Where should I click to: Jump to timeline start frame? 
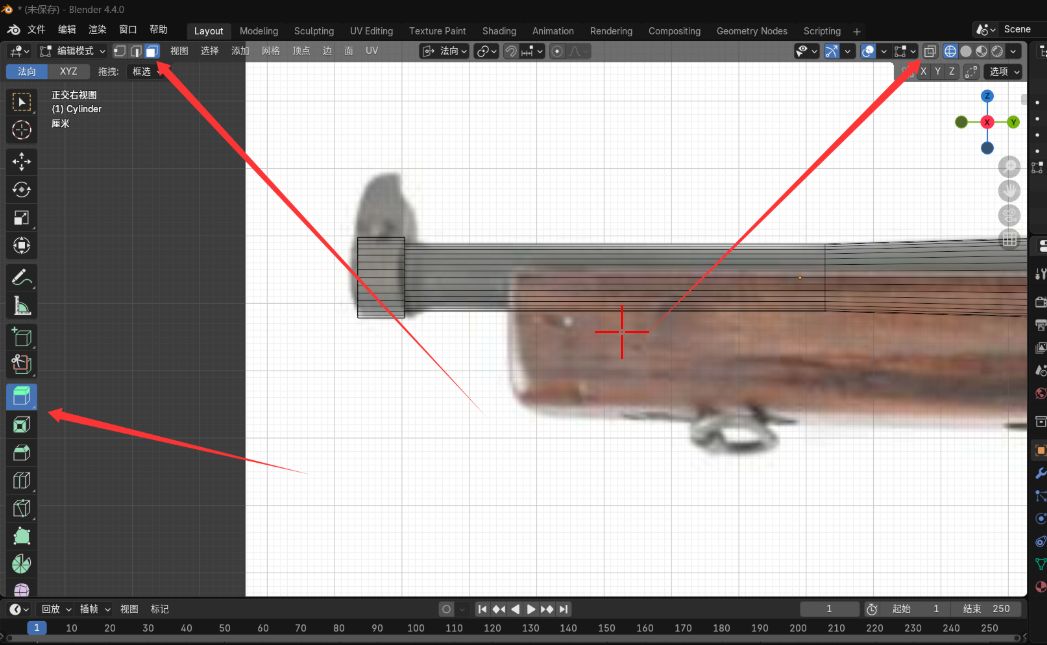point(482,609)
